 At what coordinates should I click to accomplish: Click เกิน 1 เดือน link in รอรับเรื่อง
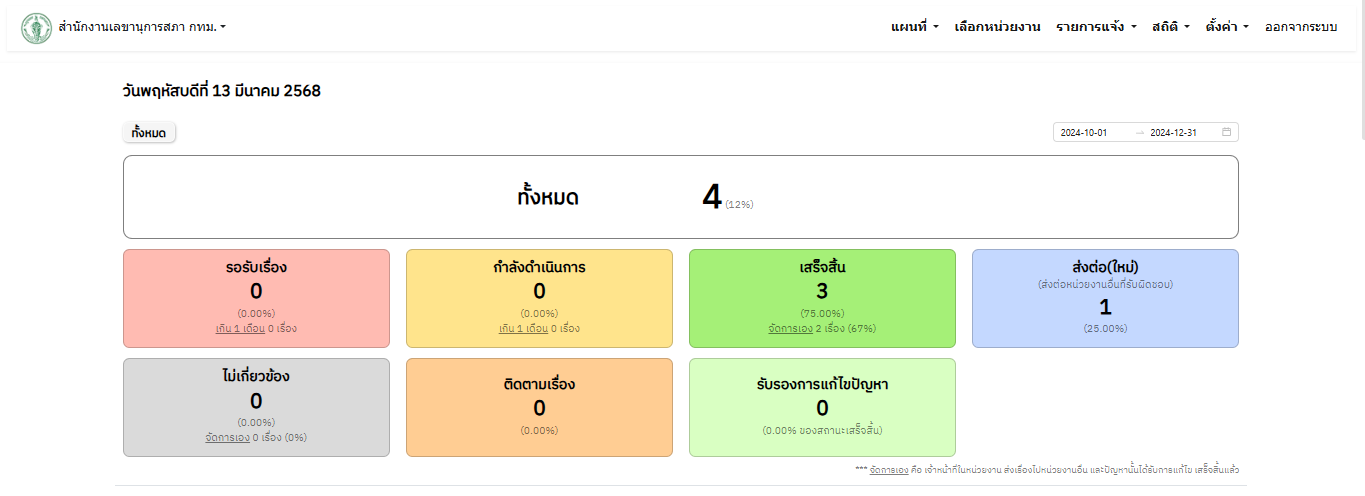(x=240, y=328)
